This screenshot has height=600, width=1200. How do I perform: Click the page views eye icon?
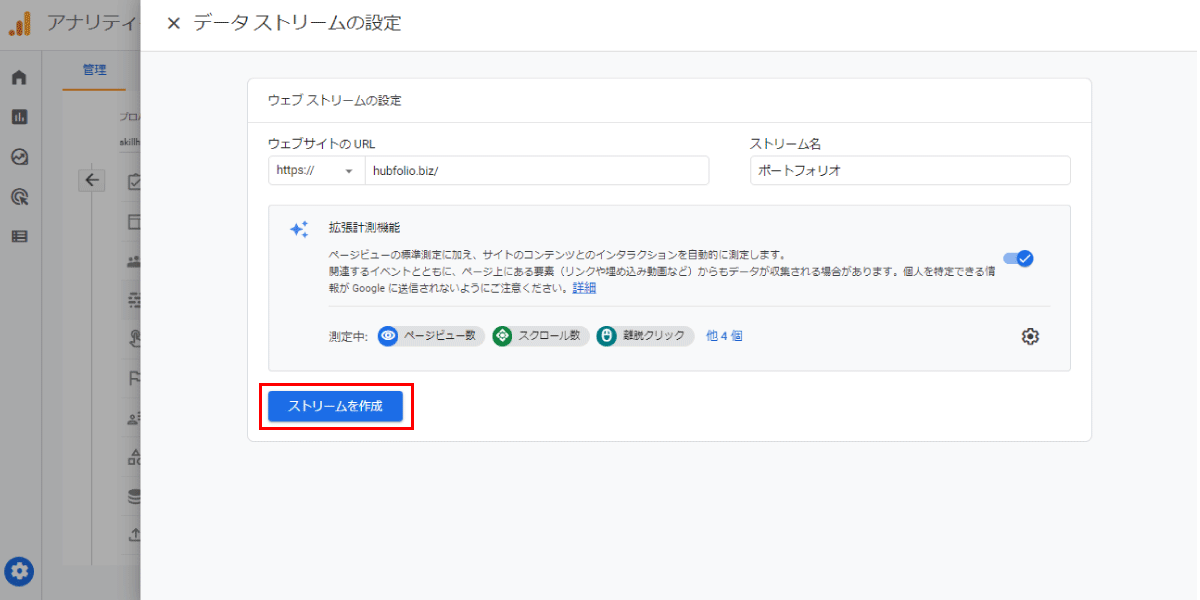388,336
